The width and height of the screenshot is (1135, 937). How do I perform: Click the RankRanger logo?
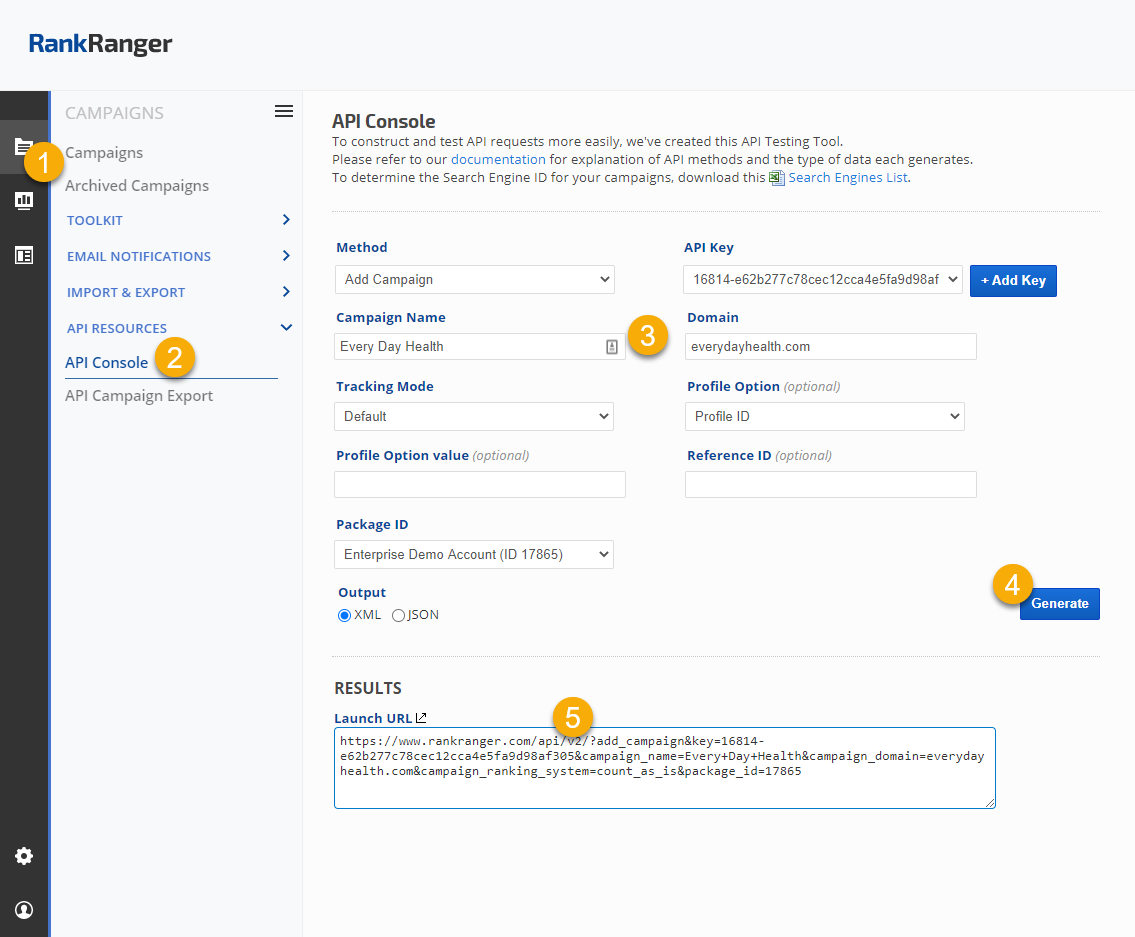(100, 44)
